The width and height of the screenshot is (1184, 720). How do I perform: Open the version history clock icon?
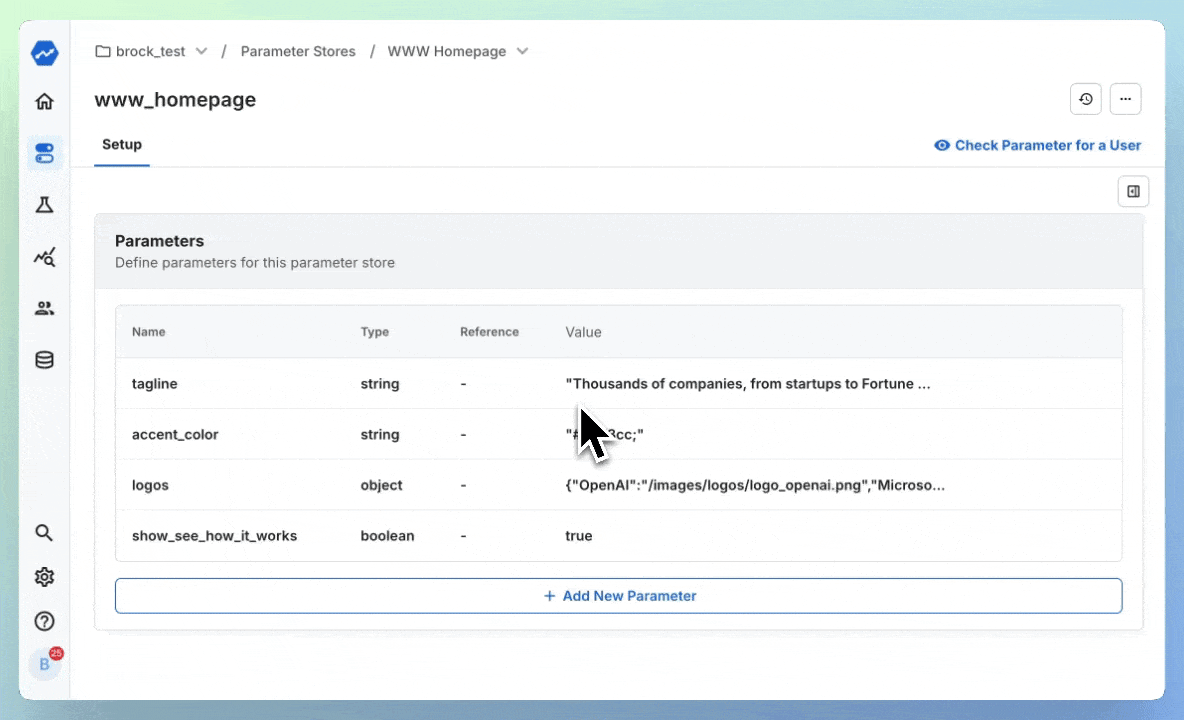1086,98
